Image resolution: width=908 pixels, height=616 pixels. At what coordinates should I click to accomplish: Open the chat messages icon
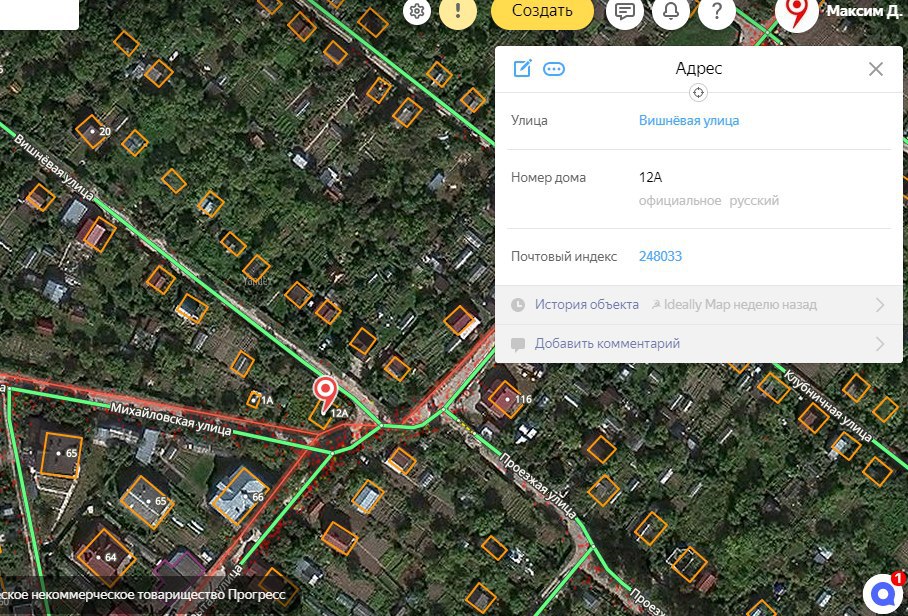pos(625,11)
